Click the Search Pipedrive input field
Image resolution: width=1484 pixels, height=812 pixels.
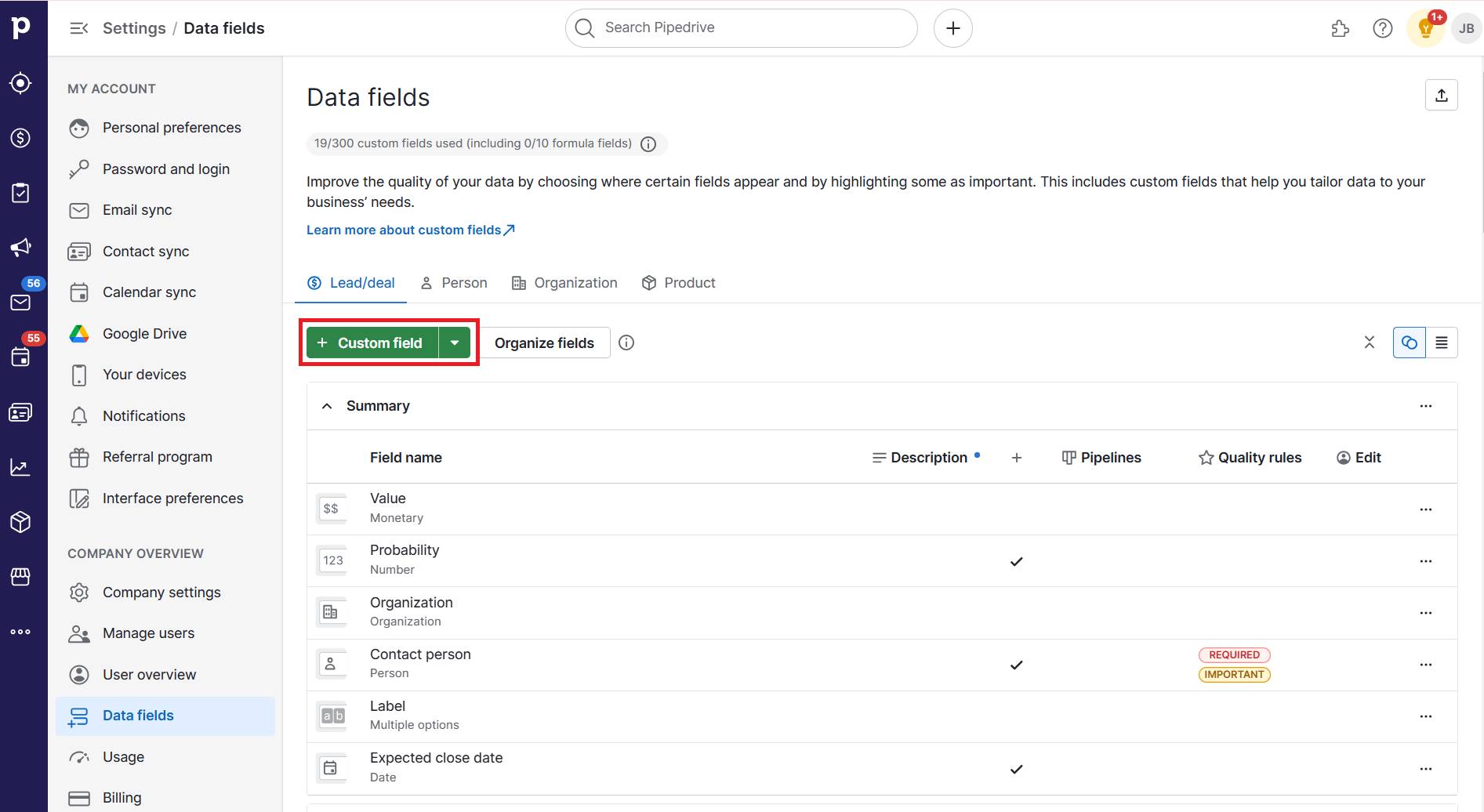pos(741,28)
